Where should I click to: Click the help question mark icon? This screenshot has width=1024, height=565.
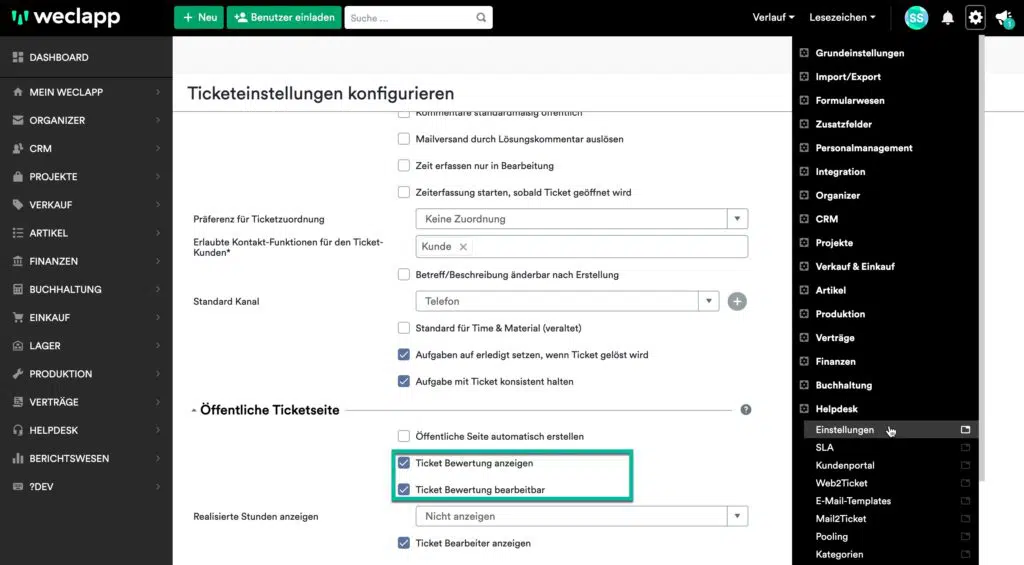pyautogui.click(x=745, y=410)
